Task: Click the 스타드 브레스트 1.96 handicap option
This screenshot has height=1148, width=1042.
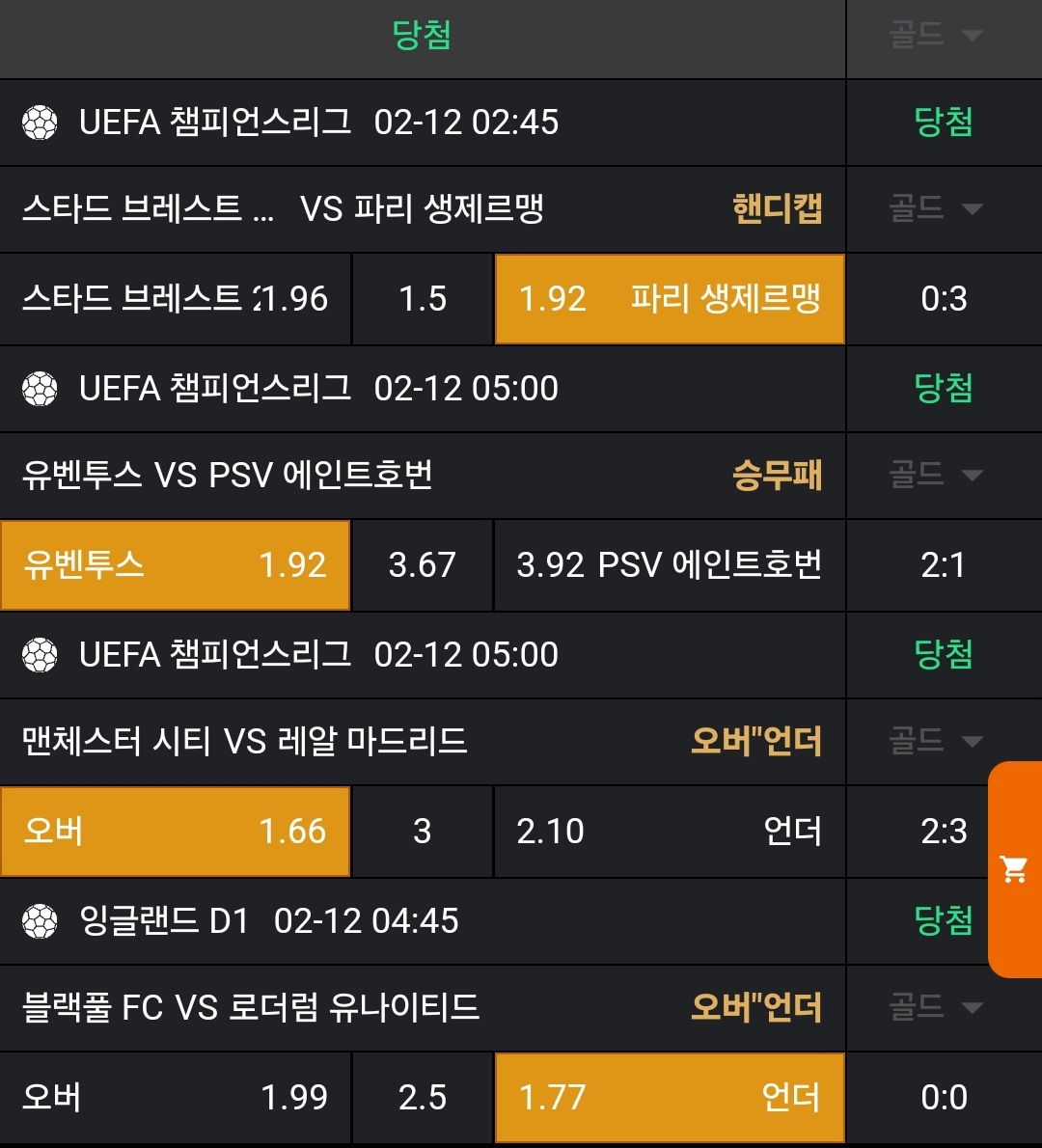Action: [175, 299]
